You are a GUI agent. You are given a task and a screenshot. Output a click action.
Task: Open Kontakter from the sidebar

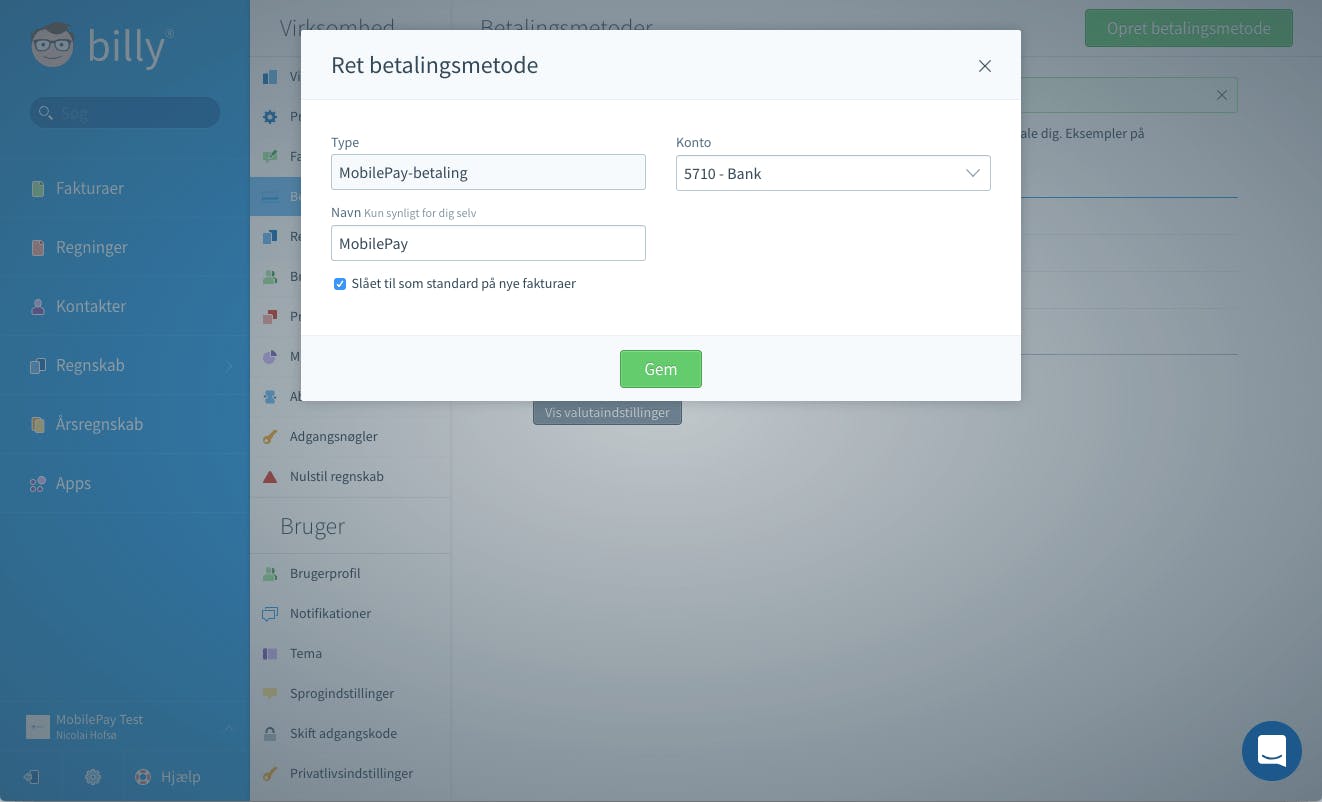coord(91,306)
